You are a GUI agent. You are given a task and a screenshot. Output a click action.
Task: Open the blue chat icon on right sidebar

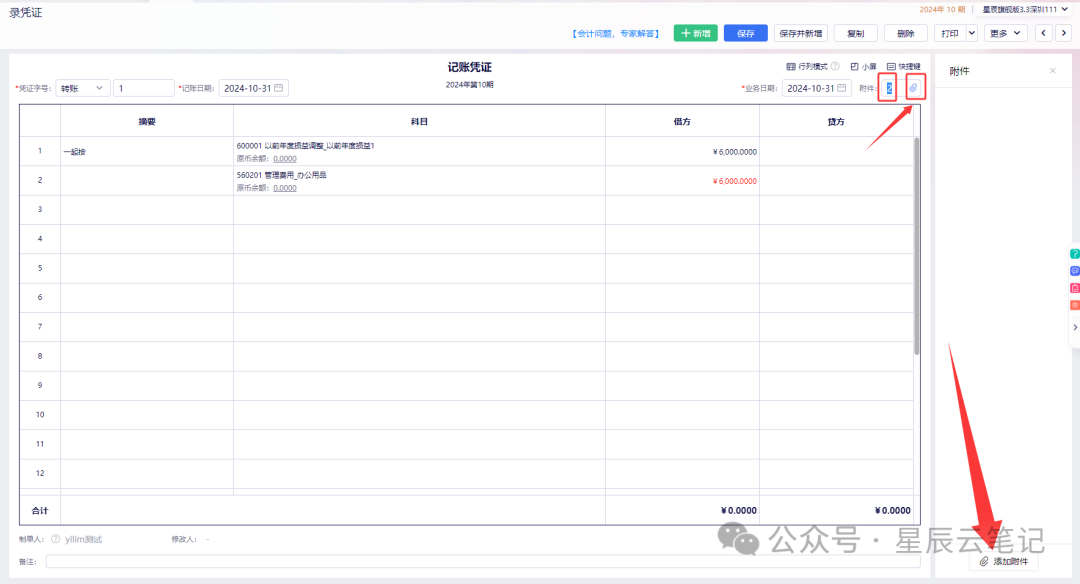pyautogui.click(x=1074, y=271)
